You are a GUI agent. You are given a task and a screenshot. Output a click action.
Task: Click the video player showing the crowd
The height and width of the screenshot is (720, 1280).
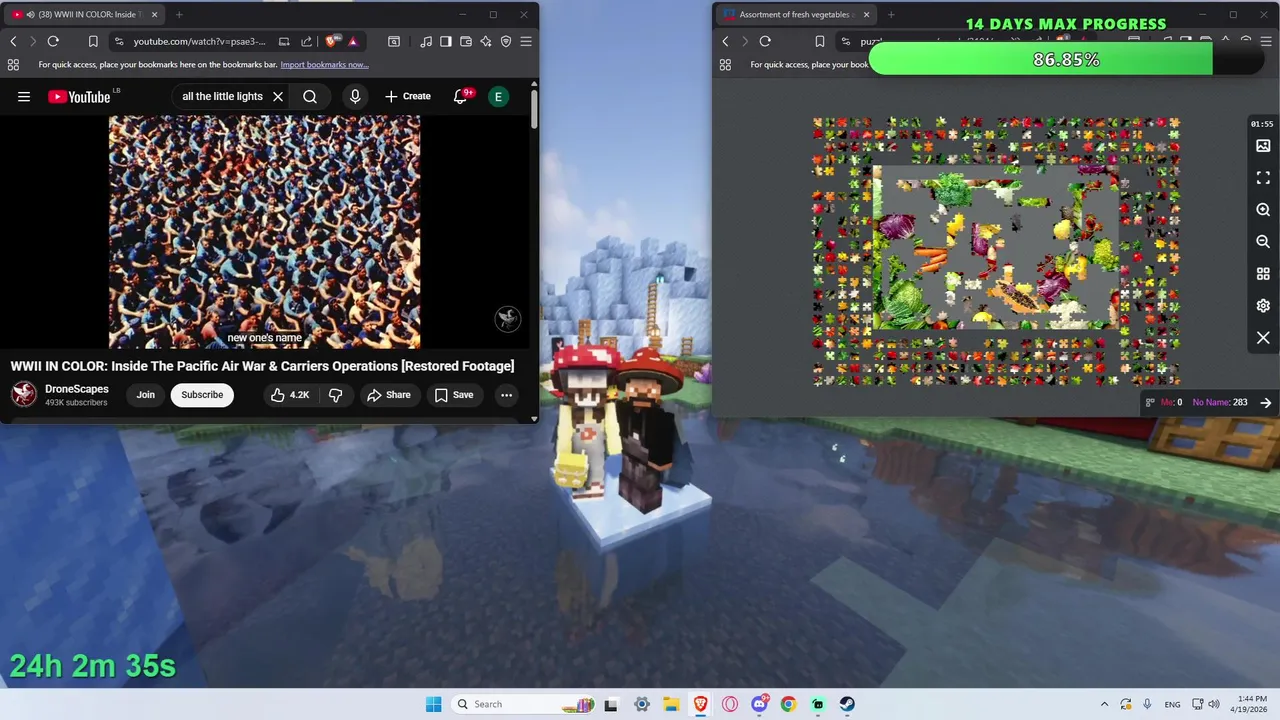(x=264, y=232)
